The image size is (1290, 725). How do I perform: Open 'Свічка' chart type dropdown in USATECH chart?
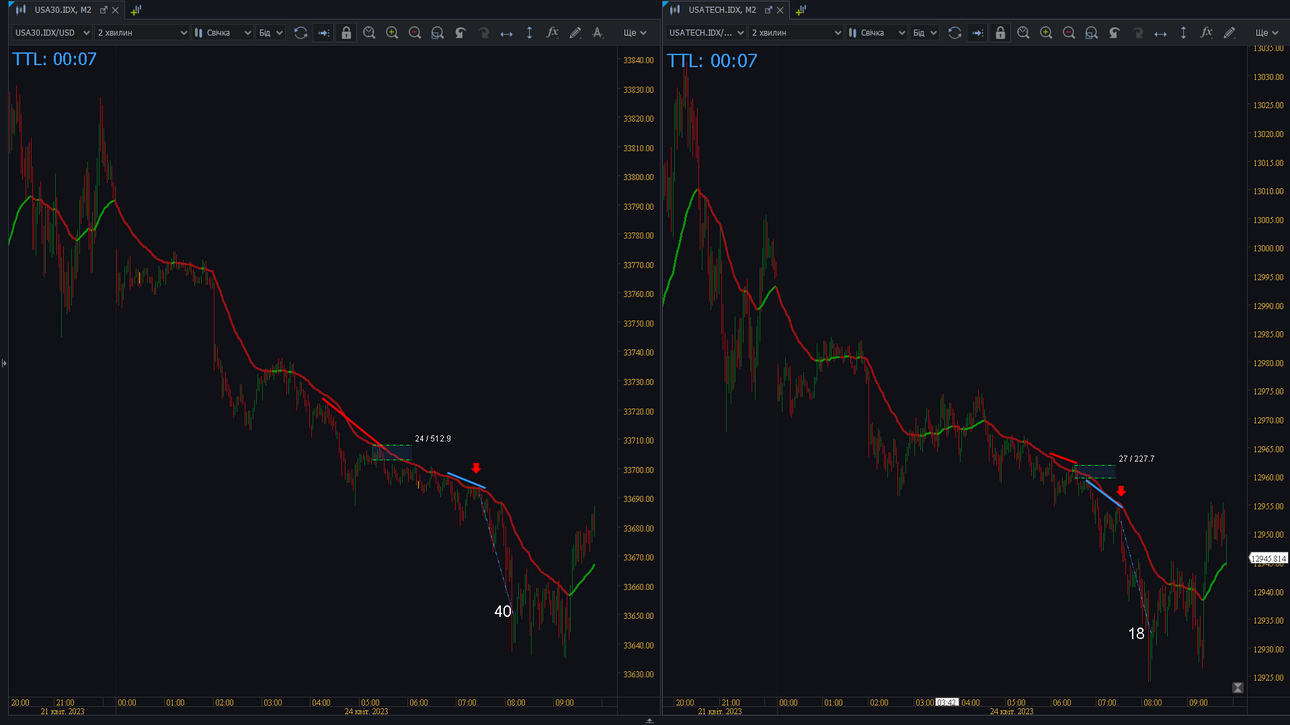(x=877, y=33)
